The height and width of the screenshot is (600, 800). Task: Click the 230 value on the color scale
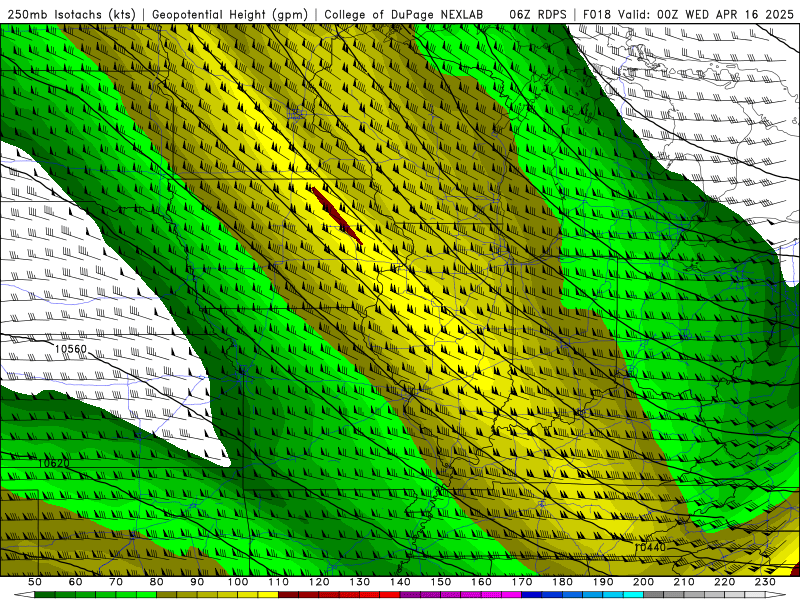click(x=765, y=582)
